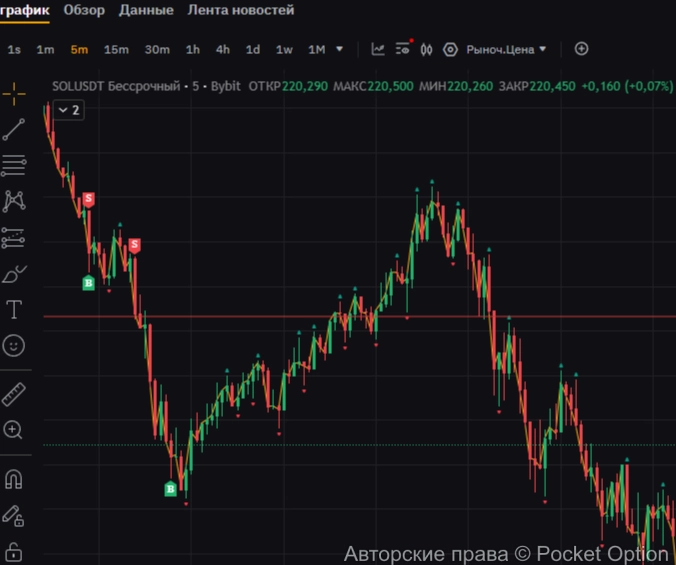Image resolution: width=676 pixels, height=565 pixels.
Task: Open the XABCD pattern tool
Action: coord(14,201)
